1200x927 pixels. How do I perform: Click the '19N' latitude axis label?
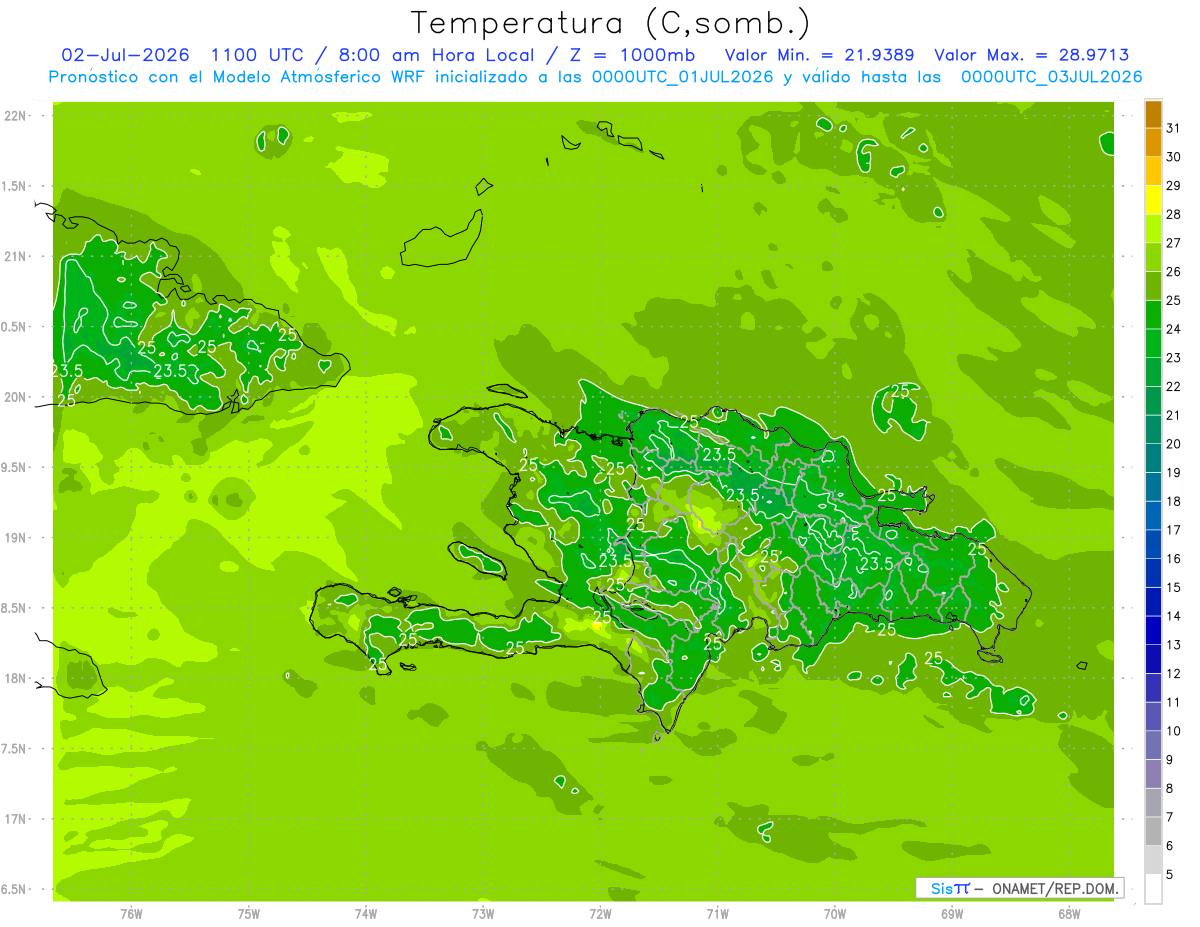point(16,538)
